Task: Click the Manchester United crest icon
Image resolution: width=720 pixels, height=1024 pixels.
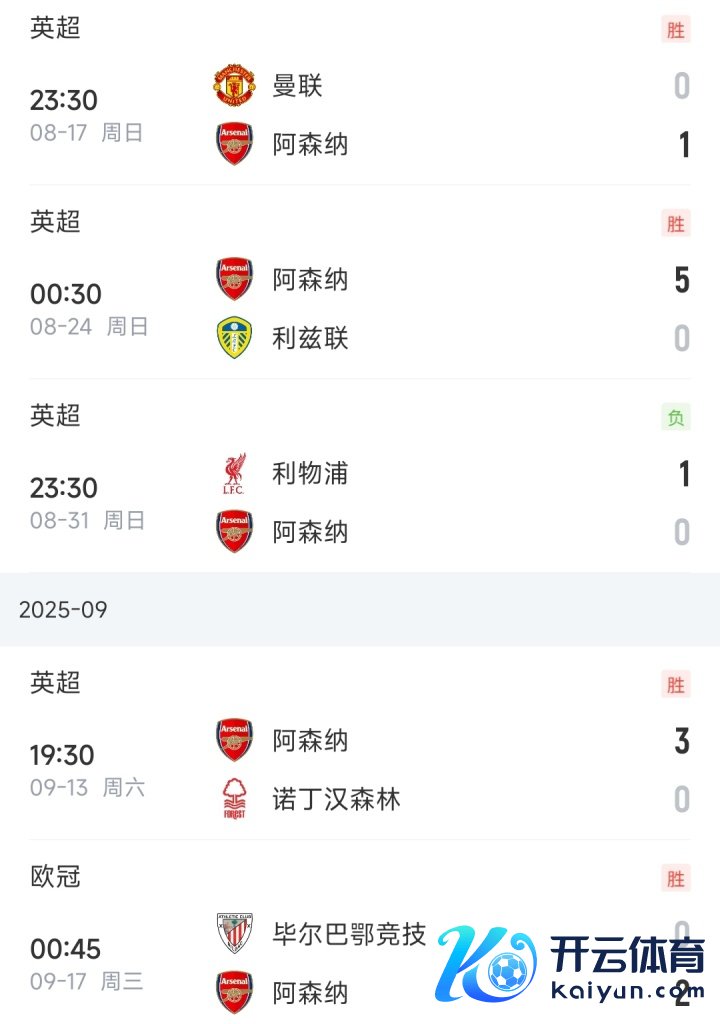Action: click(x=234, y=86)
